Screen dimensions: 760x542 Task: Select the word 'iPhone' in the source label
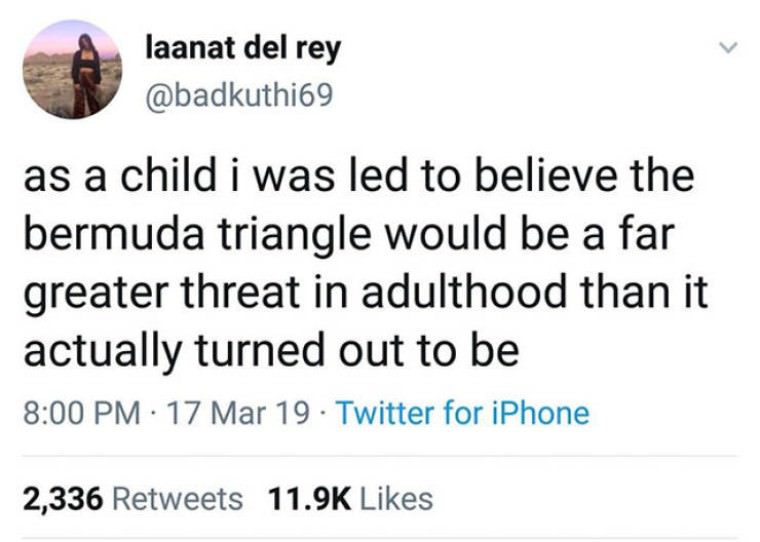pos(540,413)
